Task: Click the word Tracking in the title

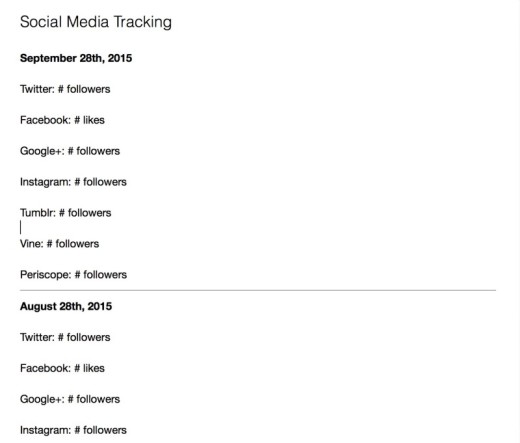Action: click(x=143, y=22)
